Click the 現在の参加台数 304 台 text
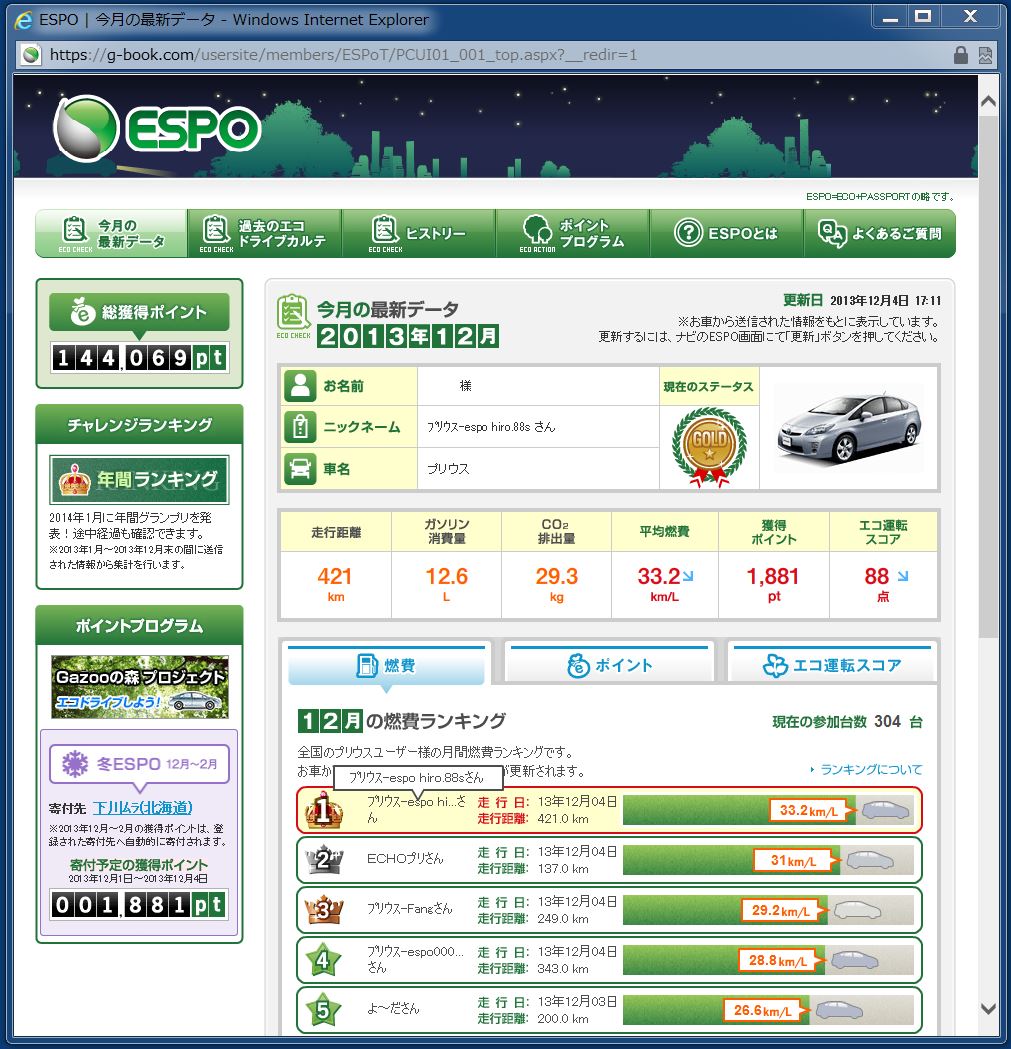 click(848, 721)
